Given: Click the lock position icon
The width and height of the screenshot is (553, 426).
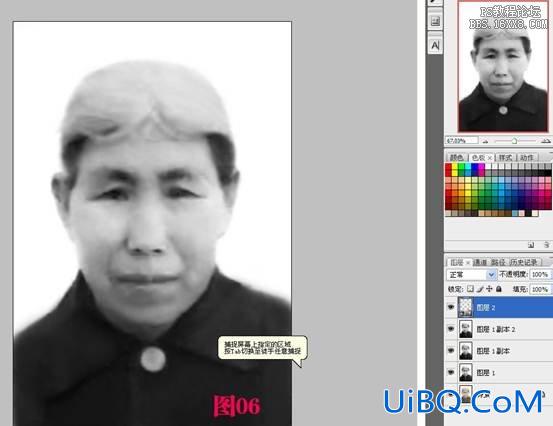Looking at the screenshot, I should pos(489,289).
